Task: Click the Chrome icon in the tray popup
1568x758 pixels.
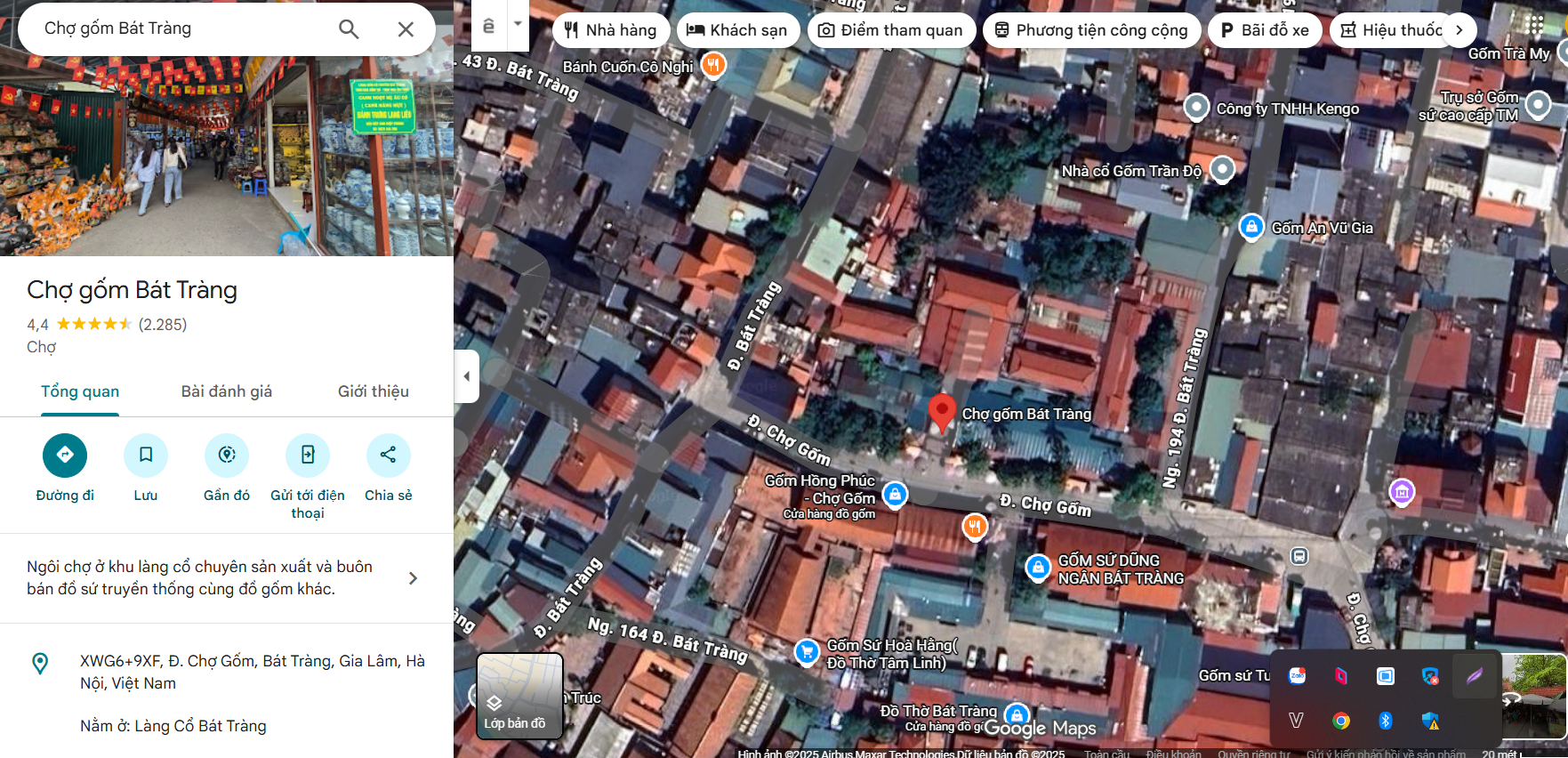Action: point(1341,721)
